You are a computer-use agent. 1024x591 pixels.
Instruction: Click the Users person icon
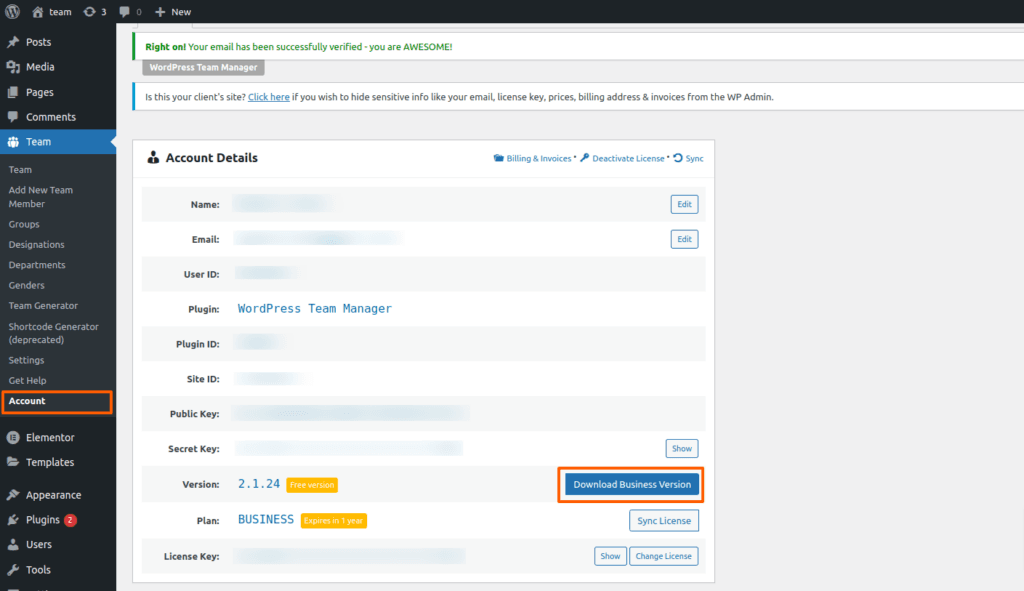tap(13, 545)
